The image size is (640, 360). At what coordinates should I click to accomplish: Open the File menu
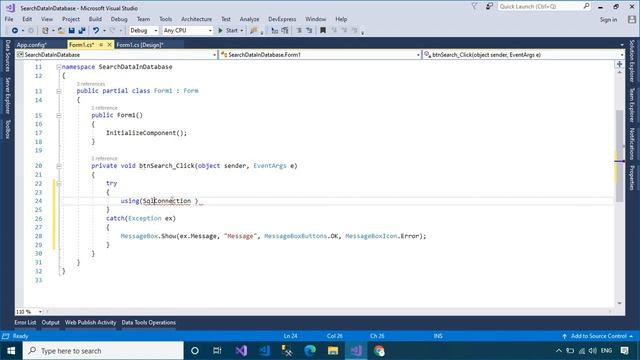[x=9, y=19]
